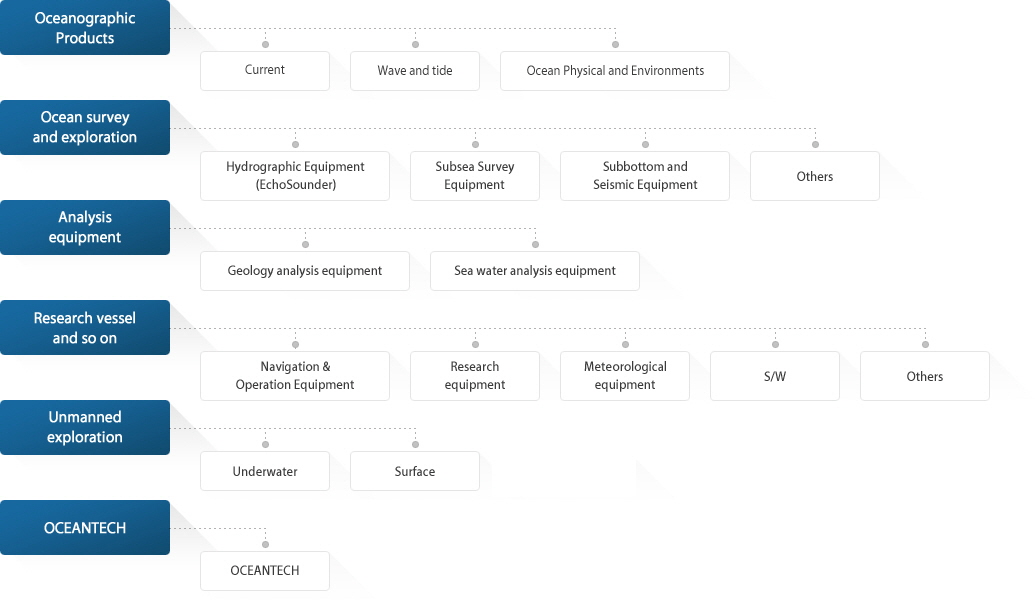Open the Underwater exploration link

[x=265, y=471]
